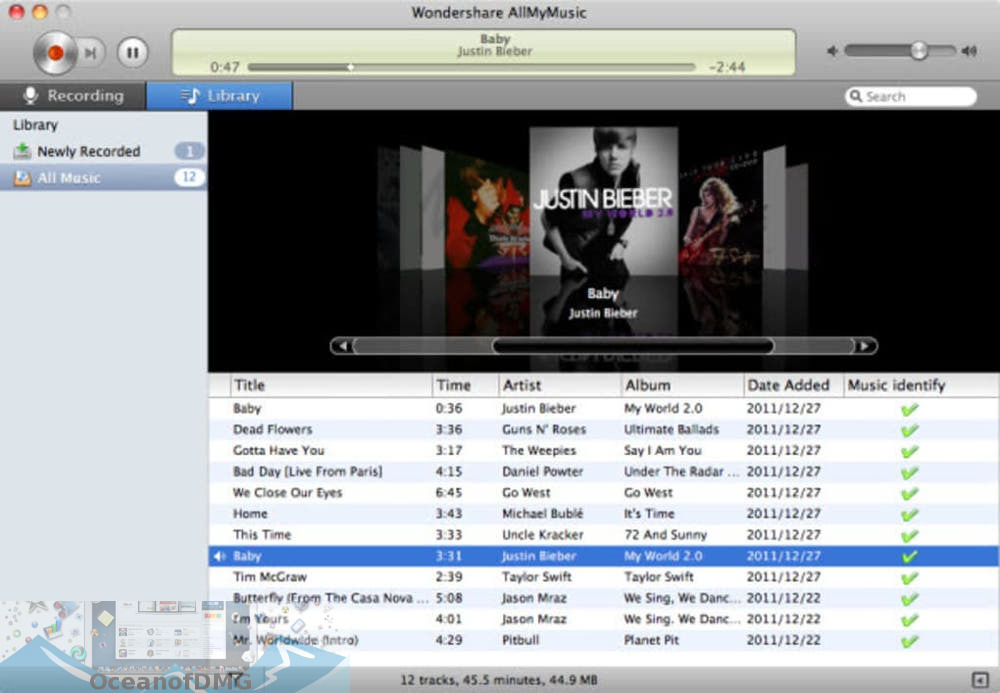Screen dimensions: 1000x693
Task: Select the Dead Flowers track
Action: (603, 430)
